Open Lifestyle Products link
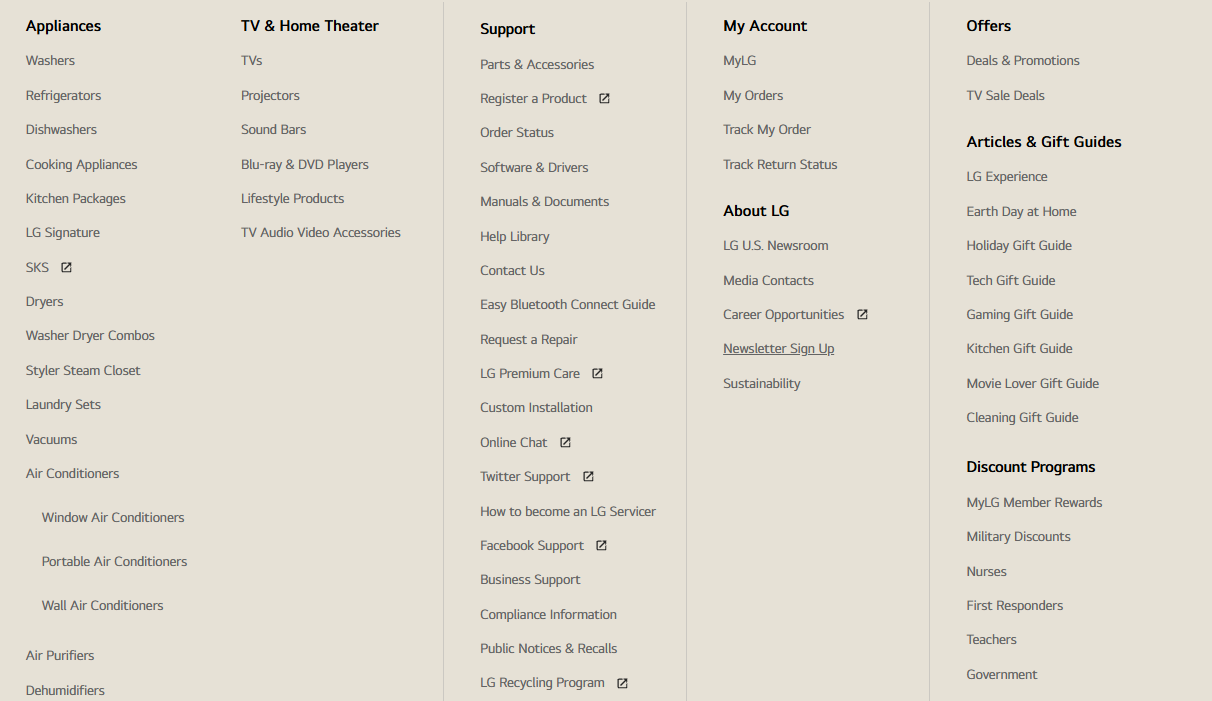 coord(292,199)
